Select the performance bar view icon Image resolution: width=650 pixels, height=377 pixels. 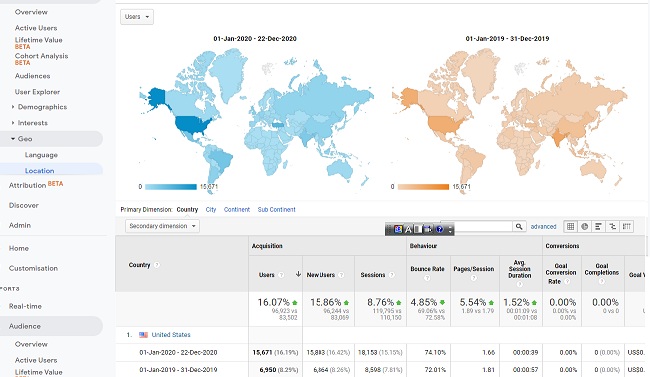598,226
